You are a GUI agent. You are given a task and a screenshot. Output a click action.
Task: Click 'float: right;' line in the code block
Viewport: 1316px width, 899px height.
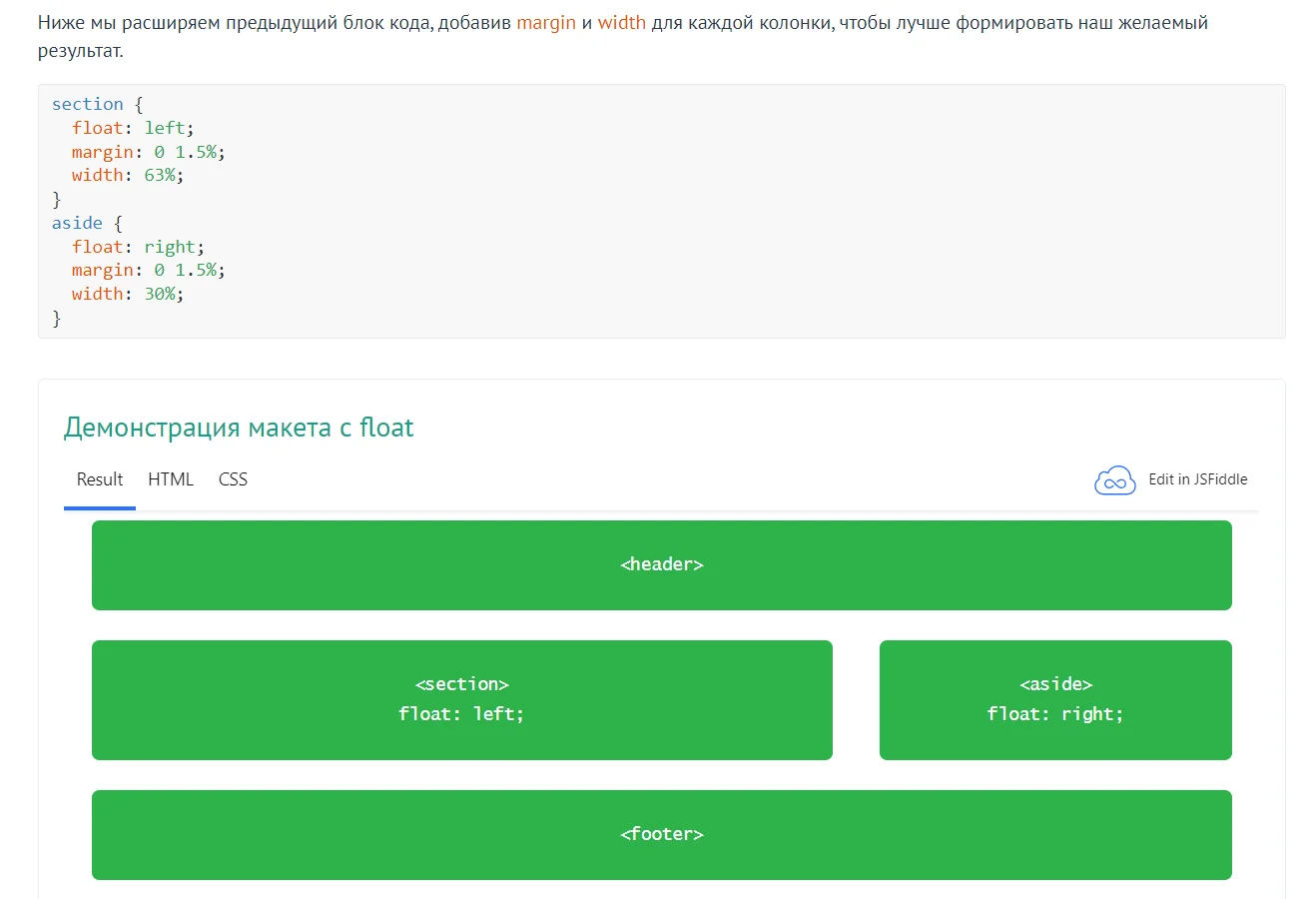[138, 247]
